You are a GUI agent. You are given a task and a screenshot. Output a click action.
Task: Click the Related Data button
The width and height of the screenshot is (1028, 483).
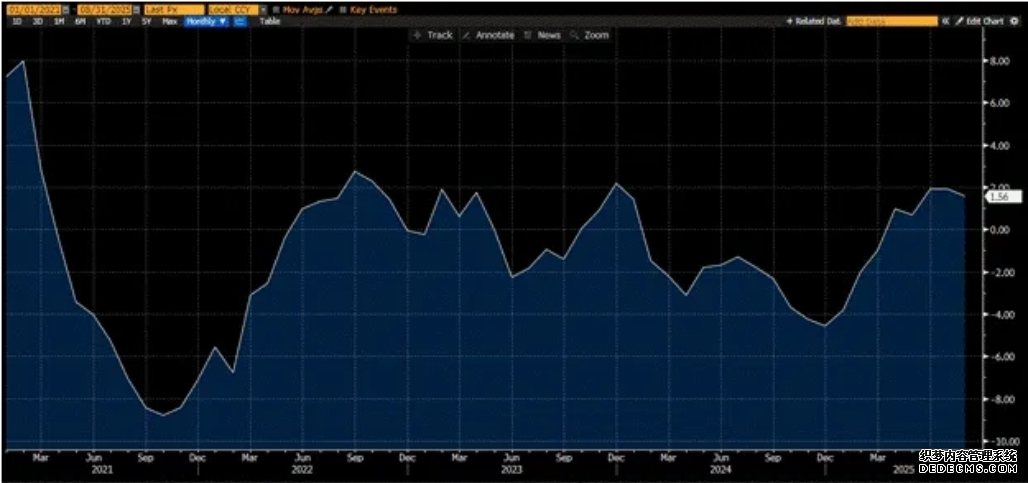[813, 21]
